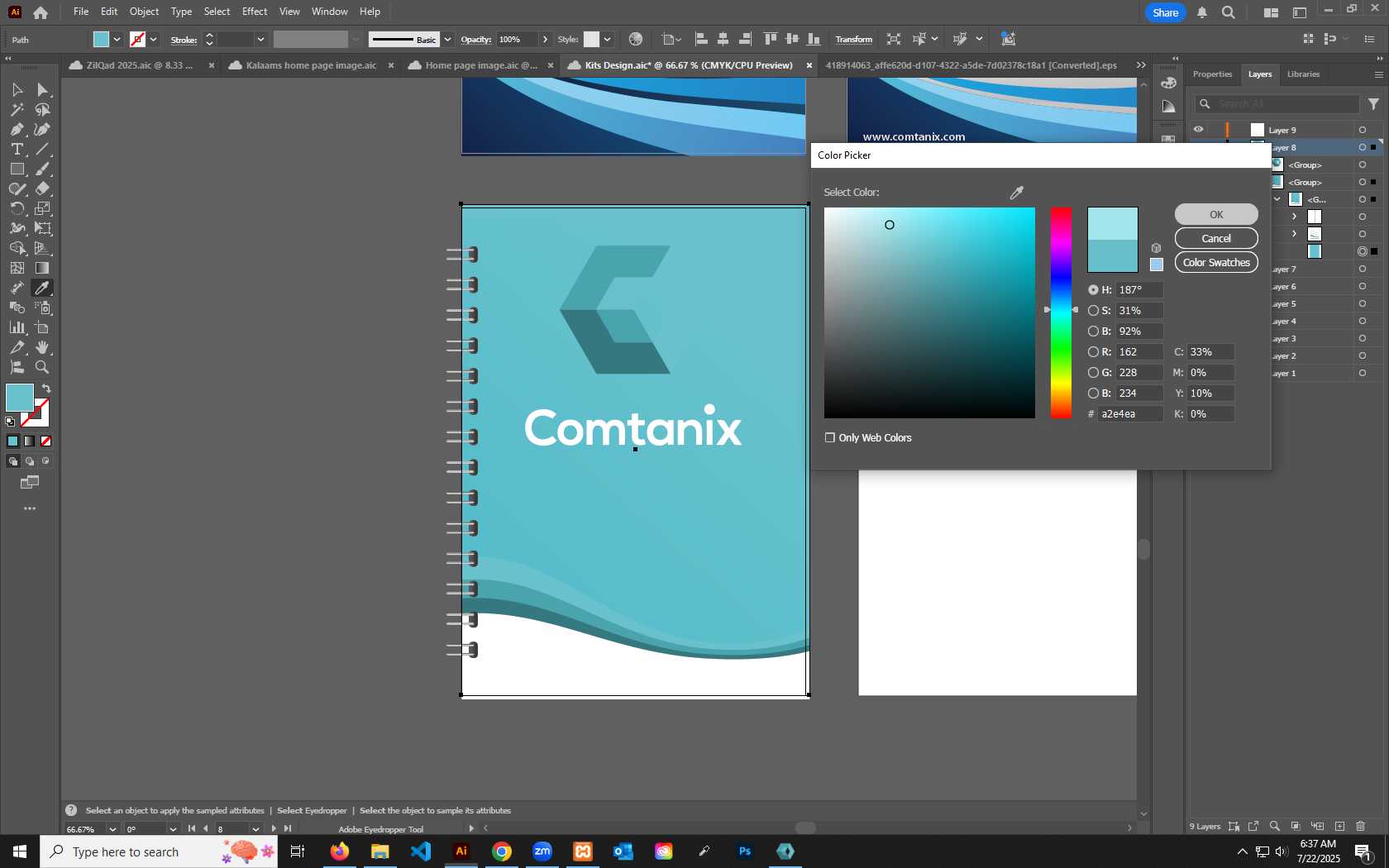Confirm color with OK button
The image size is (1389, 868).
click(x=1216, y=214)
